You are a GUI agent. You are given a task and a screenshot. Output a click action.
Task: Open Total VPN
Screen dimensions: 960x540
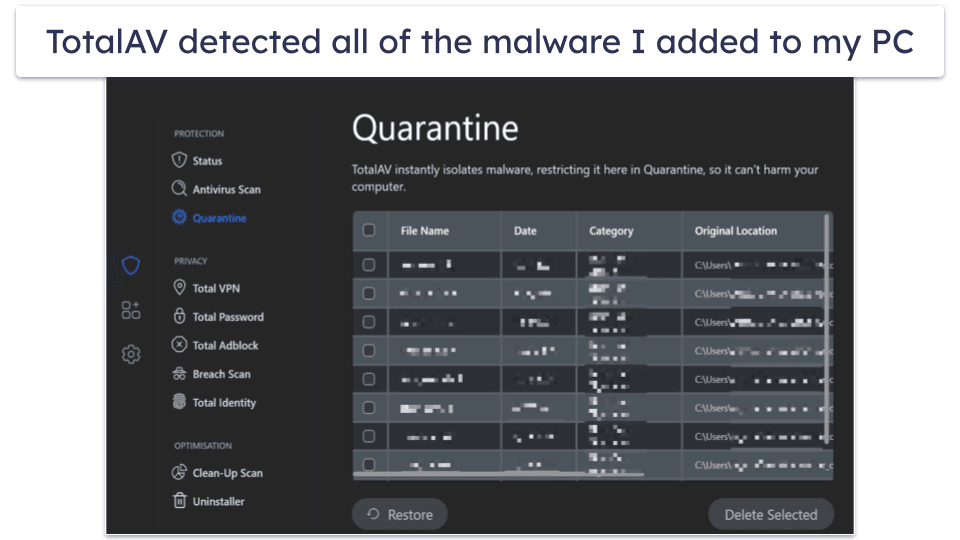point(216,288)
